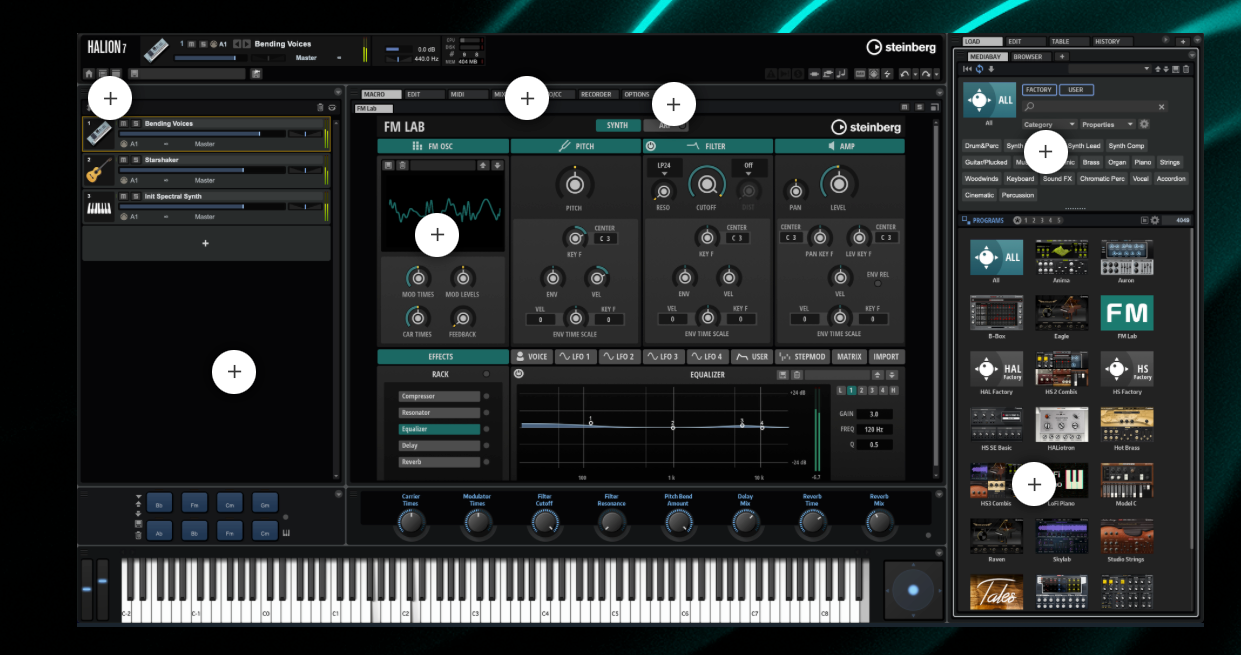Screen dimensions: 1241x655
Task: Load previous program with header left arrow
Action: [x=236, y=44]
